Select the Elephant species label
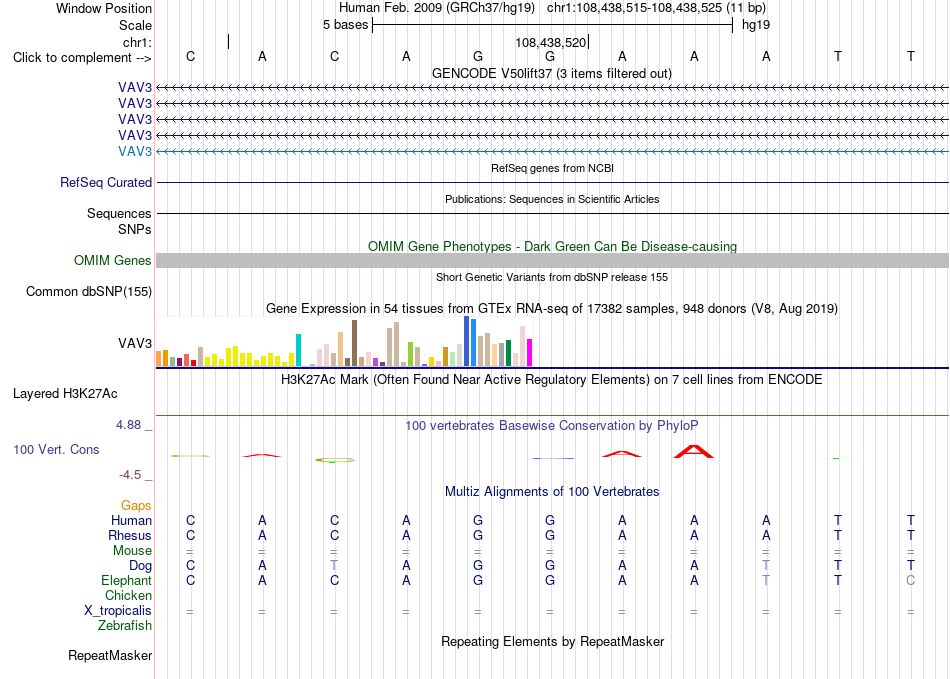 click(127, 580)
